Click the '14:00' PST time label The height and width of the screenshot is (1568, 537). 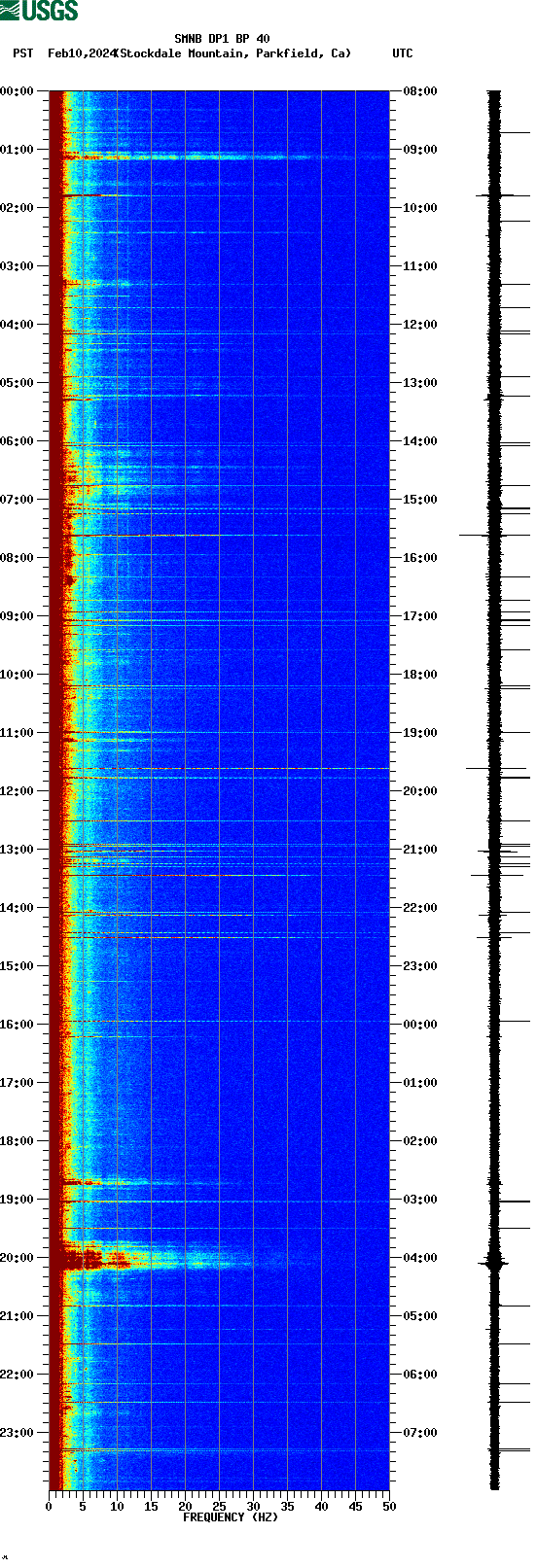point(17,908)
